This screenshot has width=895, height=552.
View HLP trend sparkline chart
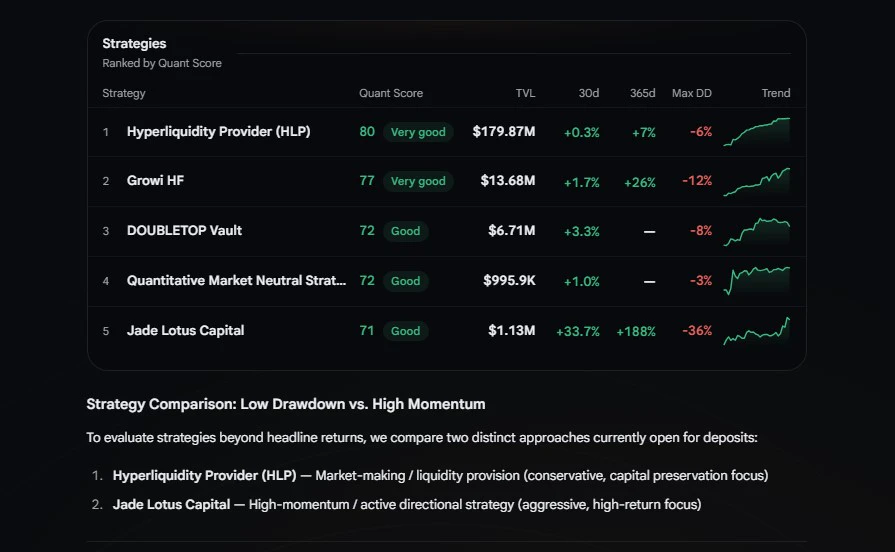click(x=757, y=132)
